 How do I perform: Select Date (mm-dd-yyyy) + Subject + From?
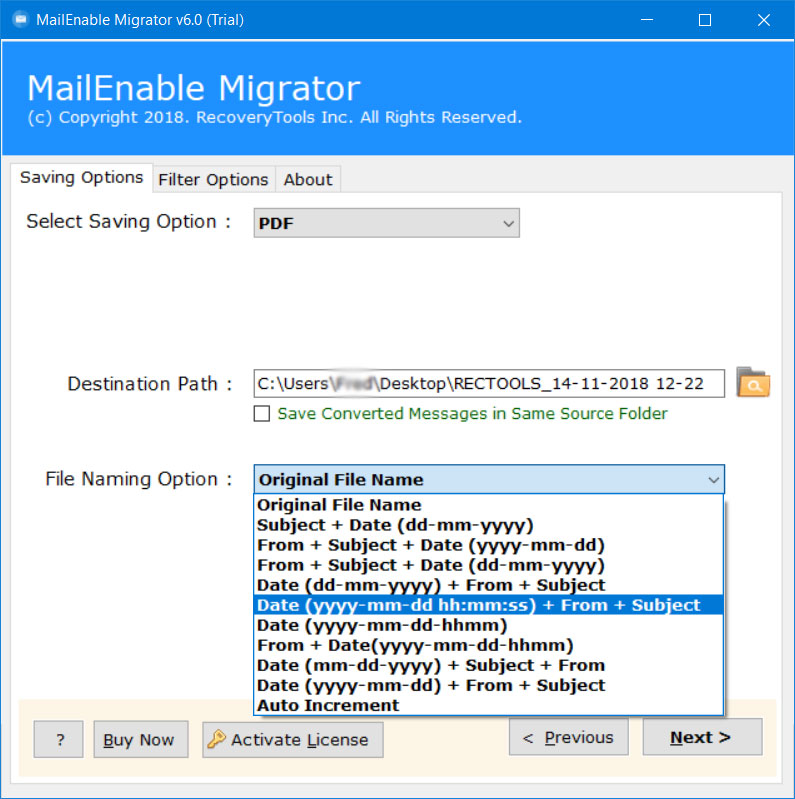pyautogui.click(x=488, y=665)
